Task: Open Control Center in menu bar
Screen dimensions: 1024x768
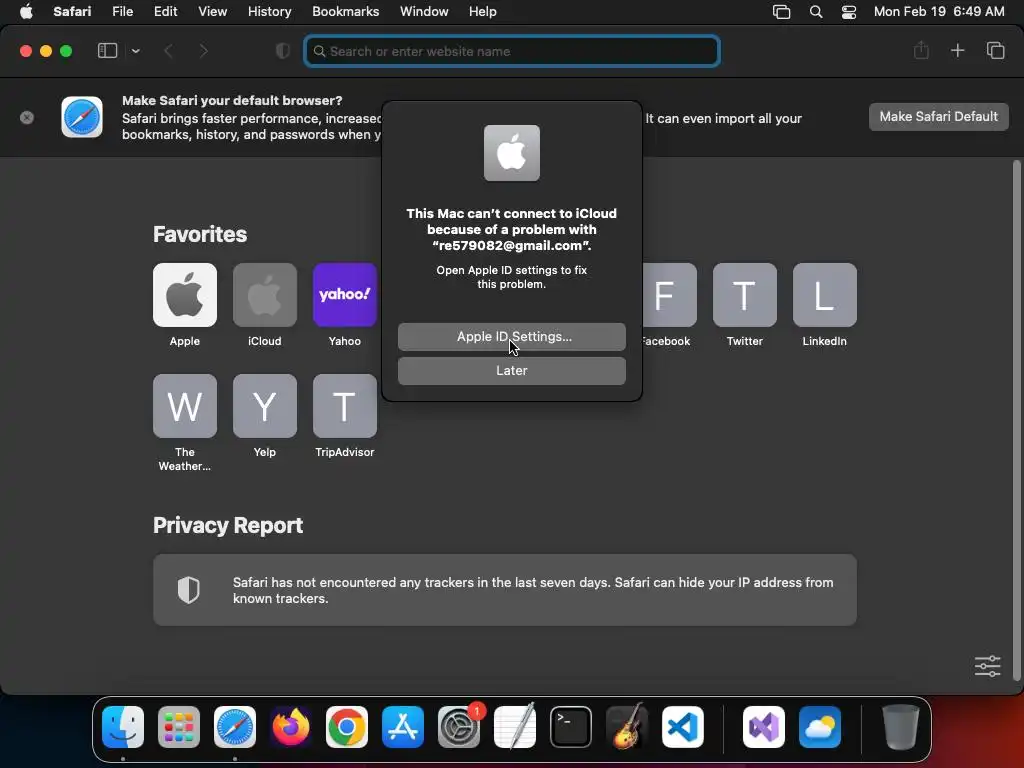Action: click(848, 12)
